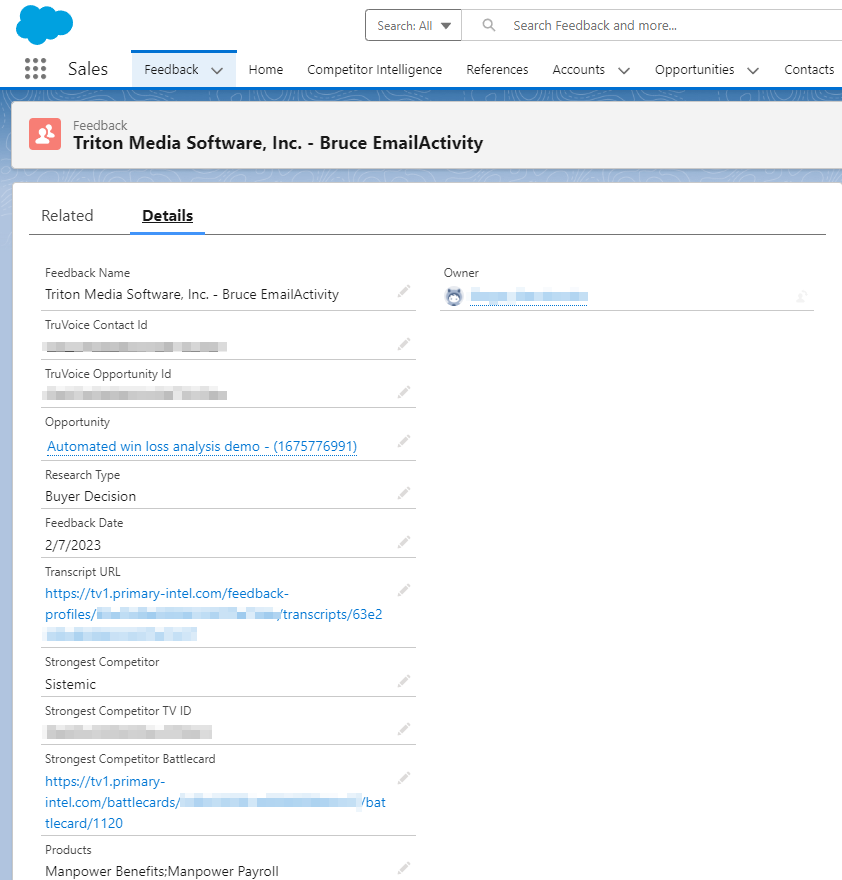This screenshot has width=842, height=880.
Task: Click the Salesforce cloud logo
Action: (44, 25)
